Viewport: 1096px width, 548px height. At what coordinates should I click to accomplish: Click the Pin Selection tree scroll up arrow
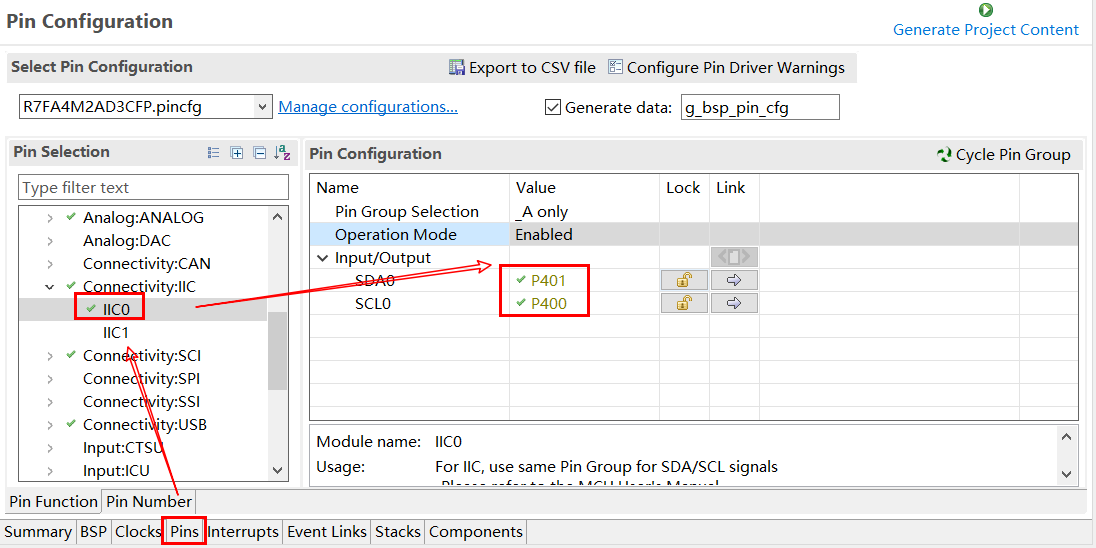(277, 217)
